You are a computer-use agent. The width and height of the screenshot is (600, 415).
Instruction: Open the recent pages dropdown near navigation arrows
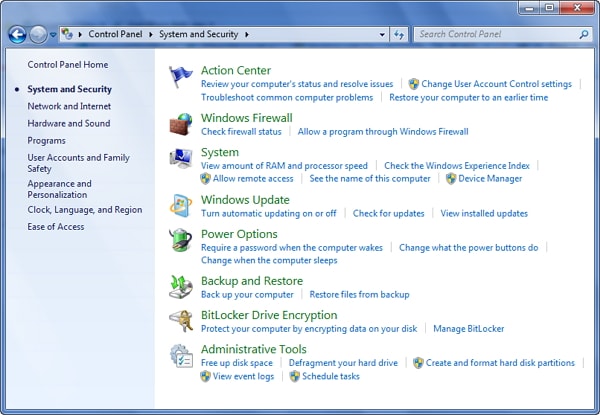53,35
